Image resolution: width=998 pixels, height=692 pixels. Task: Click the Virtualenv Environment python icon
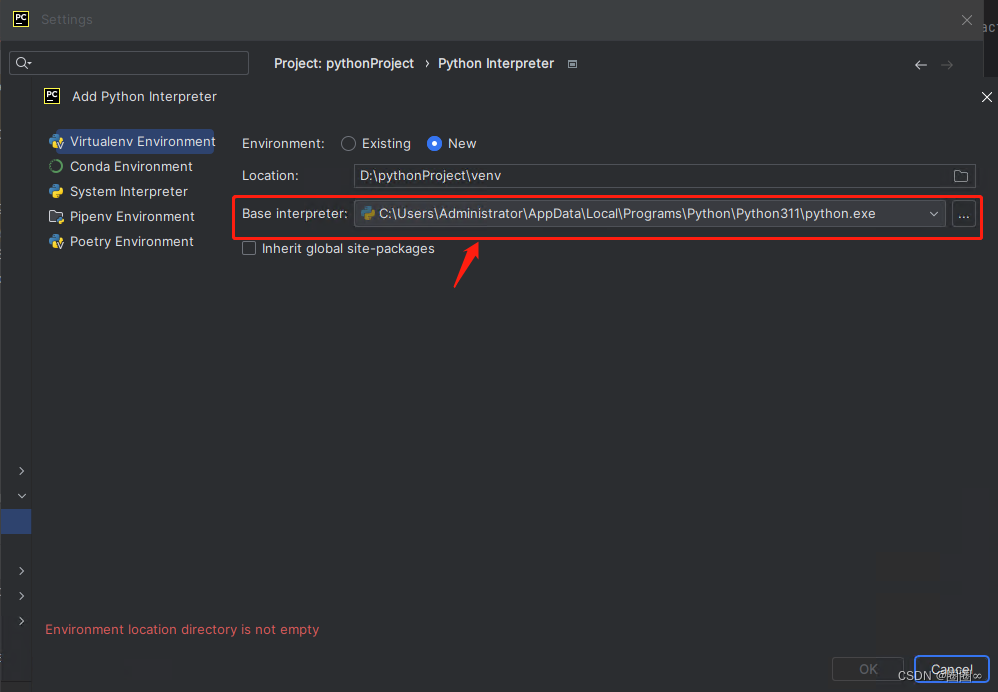point(56,141)
